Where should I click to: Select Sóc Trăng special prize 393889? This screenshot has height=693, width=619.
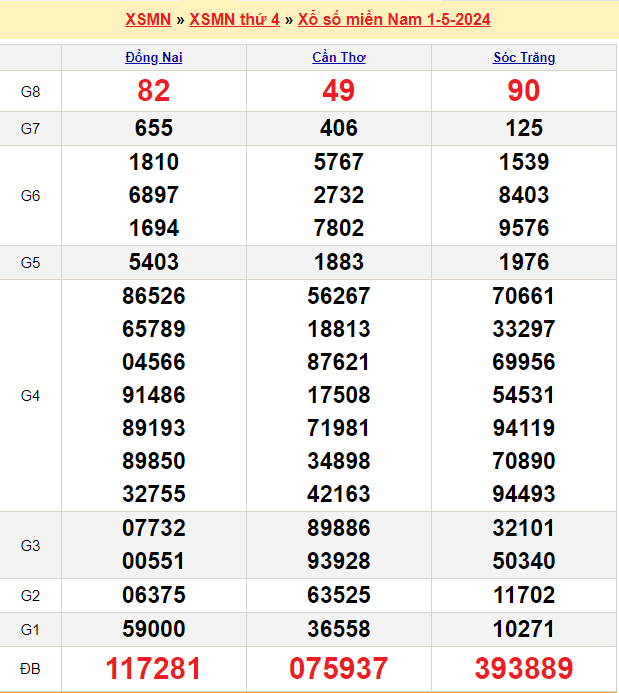[x=524, y=668]
